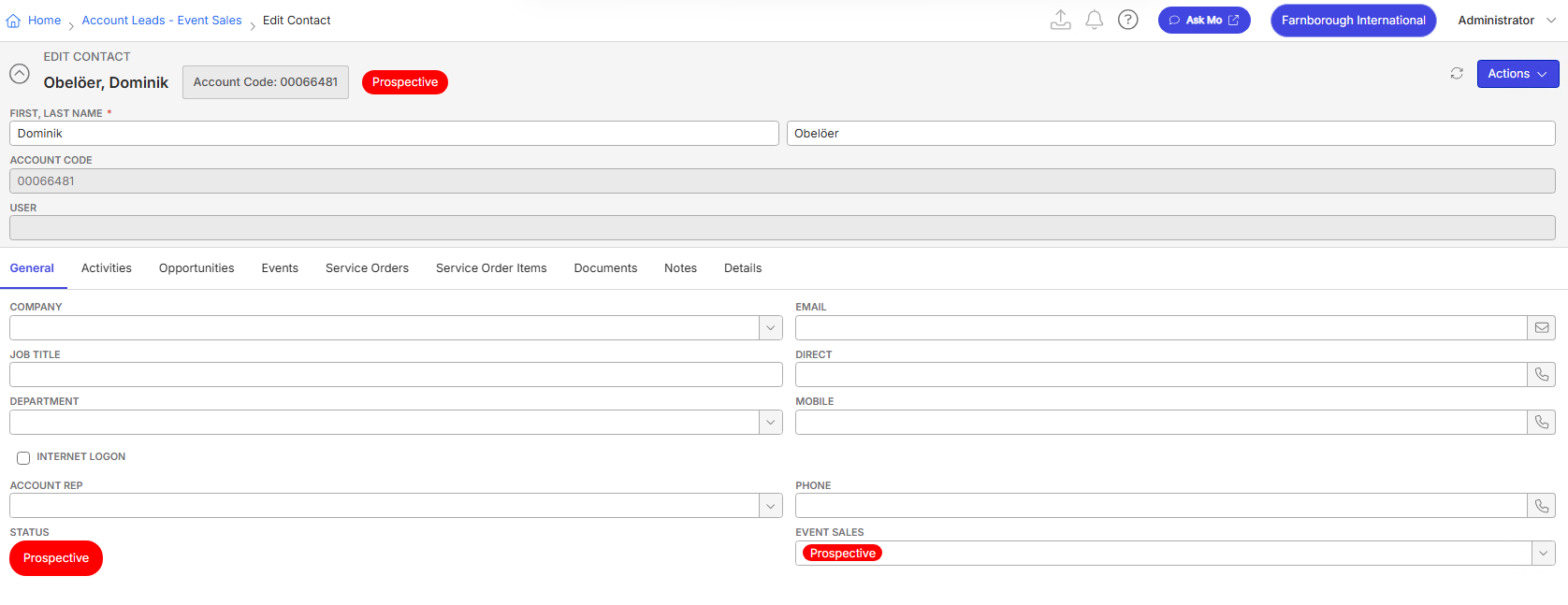The width and height of the screenshot is (1568, 605).
Task: Expand the Department dropdown arrow
Action: (770, 422)
